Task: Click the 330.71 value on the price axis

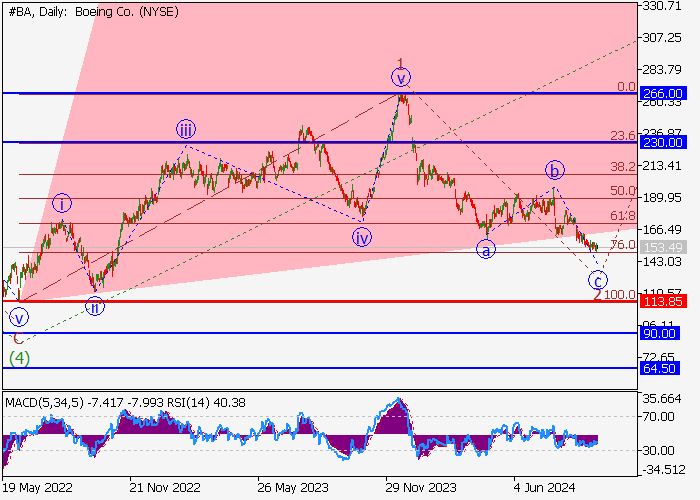Action: [x=662, y=6]
